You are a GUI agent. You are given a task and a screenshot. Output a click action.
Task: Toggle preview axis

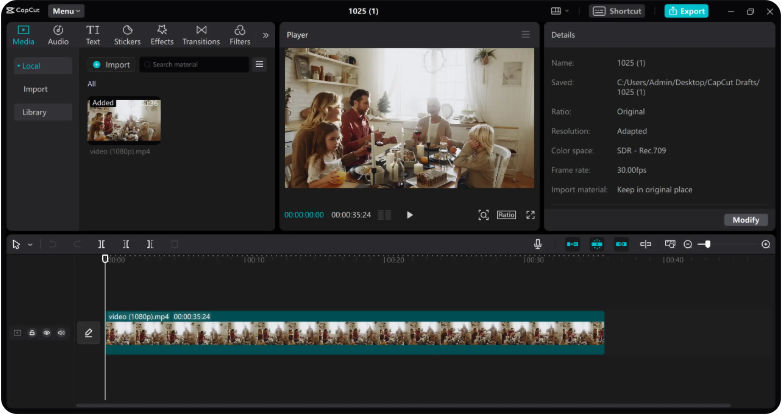coord(645,244)
